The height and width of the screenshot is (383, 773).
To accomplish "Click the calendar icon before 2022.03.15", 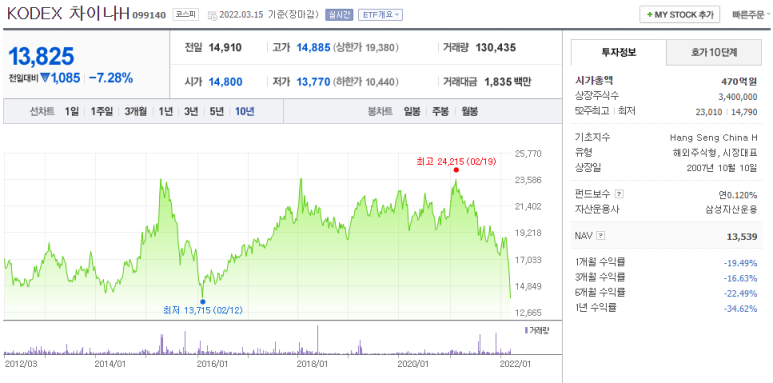I will [x=211, y=15].
